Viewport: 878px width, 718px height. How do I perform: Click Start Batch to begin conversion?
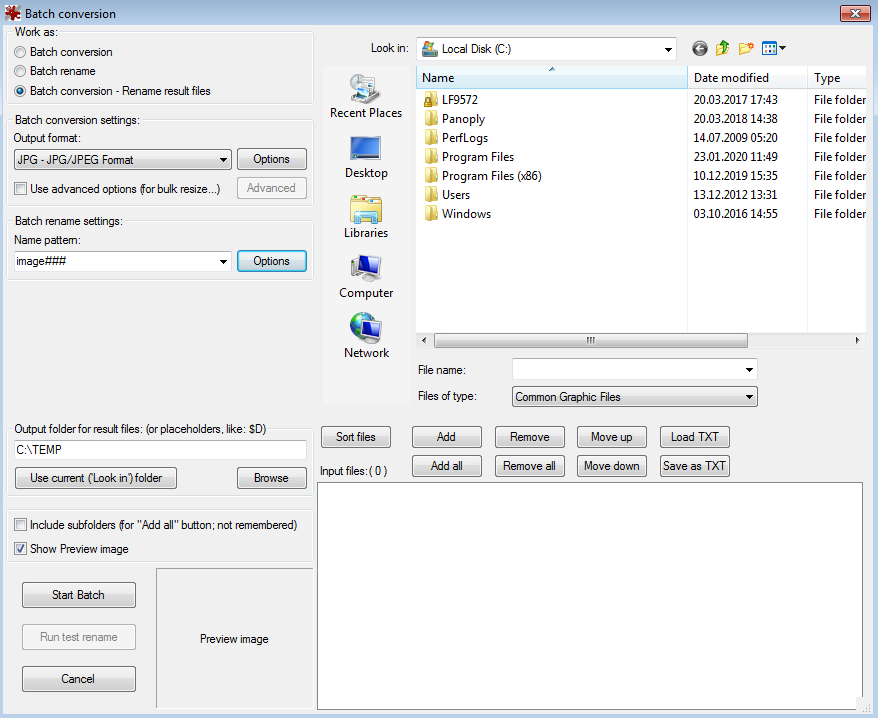[78, 594]
